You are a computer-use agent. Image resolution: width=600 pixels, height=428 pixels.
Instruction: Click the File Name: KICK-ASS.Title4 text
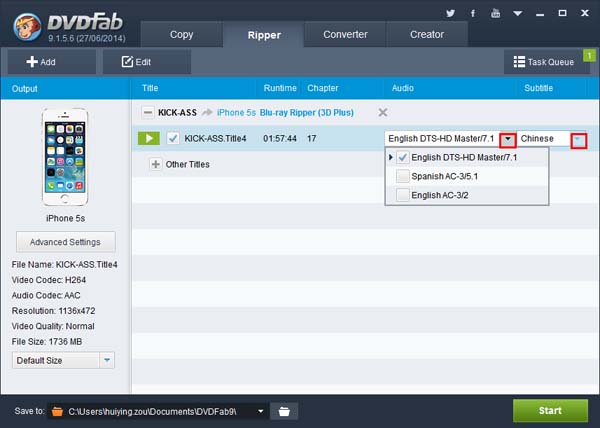[64, 265]
